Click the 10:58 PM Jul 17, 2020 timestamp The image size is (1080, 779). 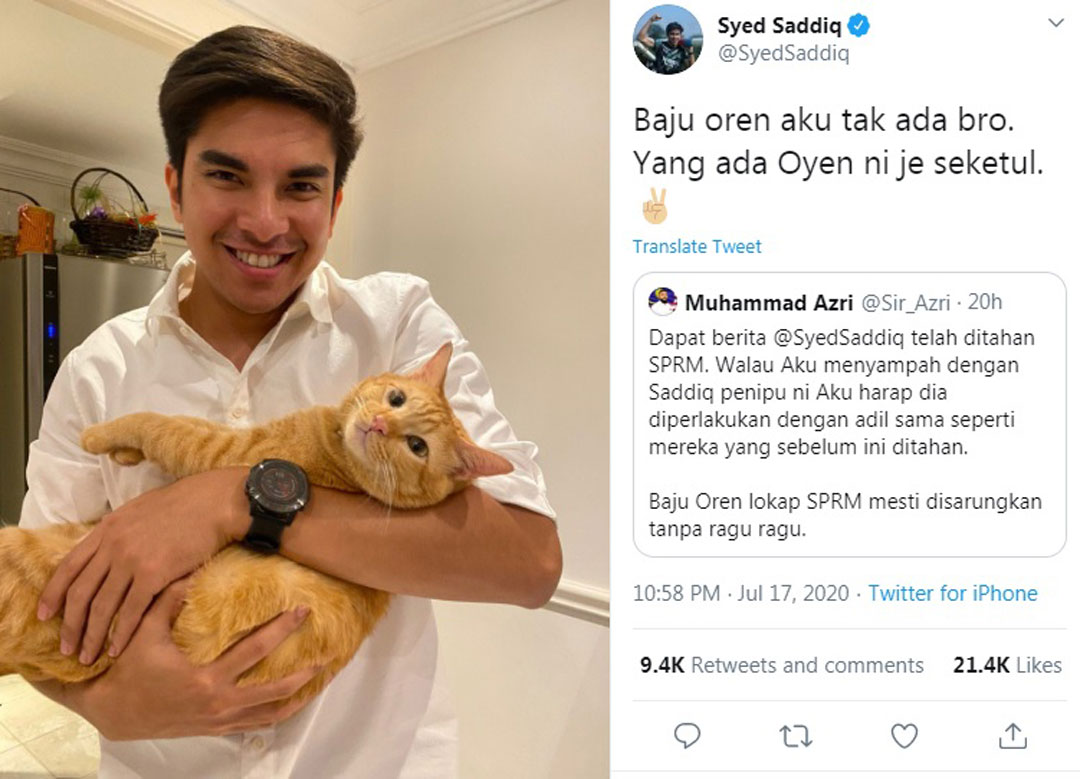(741, 593)
